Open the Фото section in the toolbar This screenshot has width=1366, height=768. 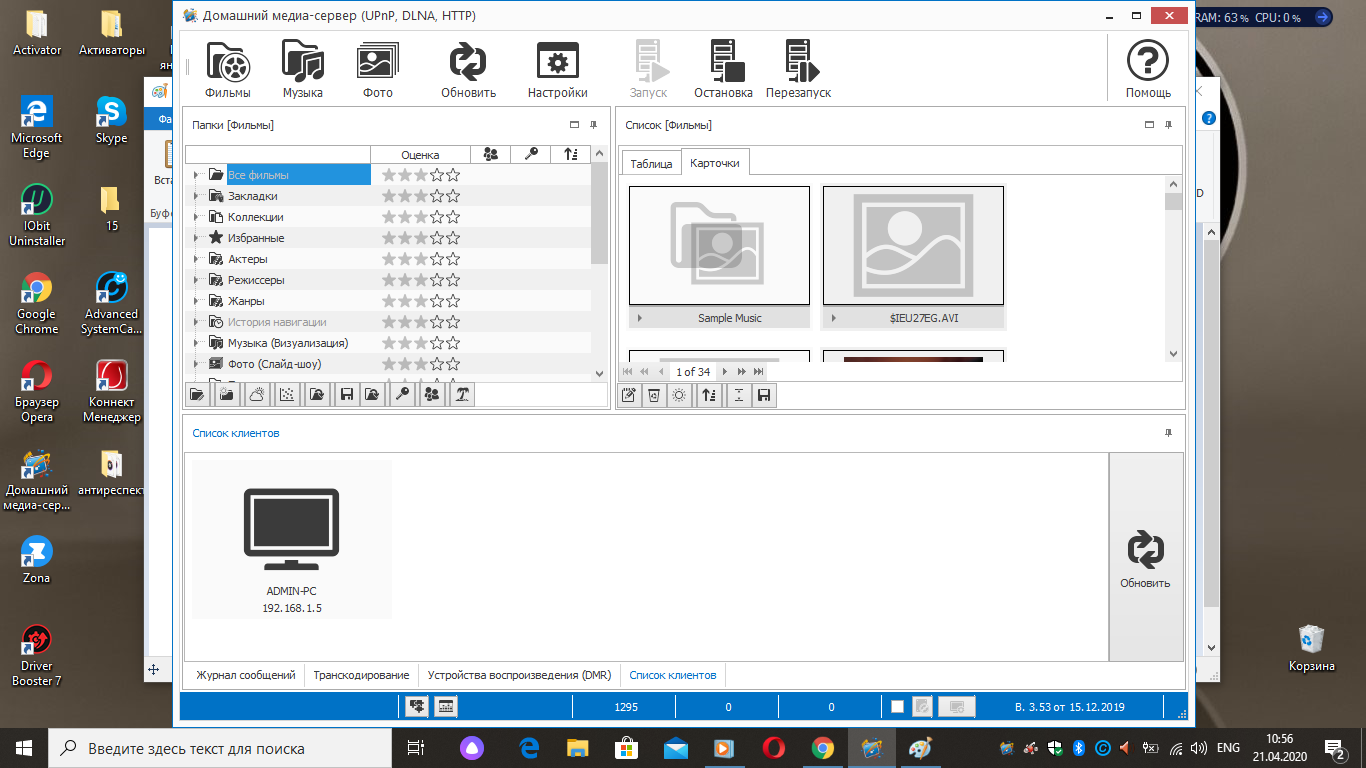coord(378,69)
